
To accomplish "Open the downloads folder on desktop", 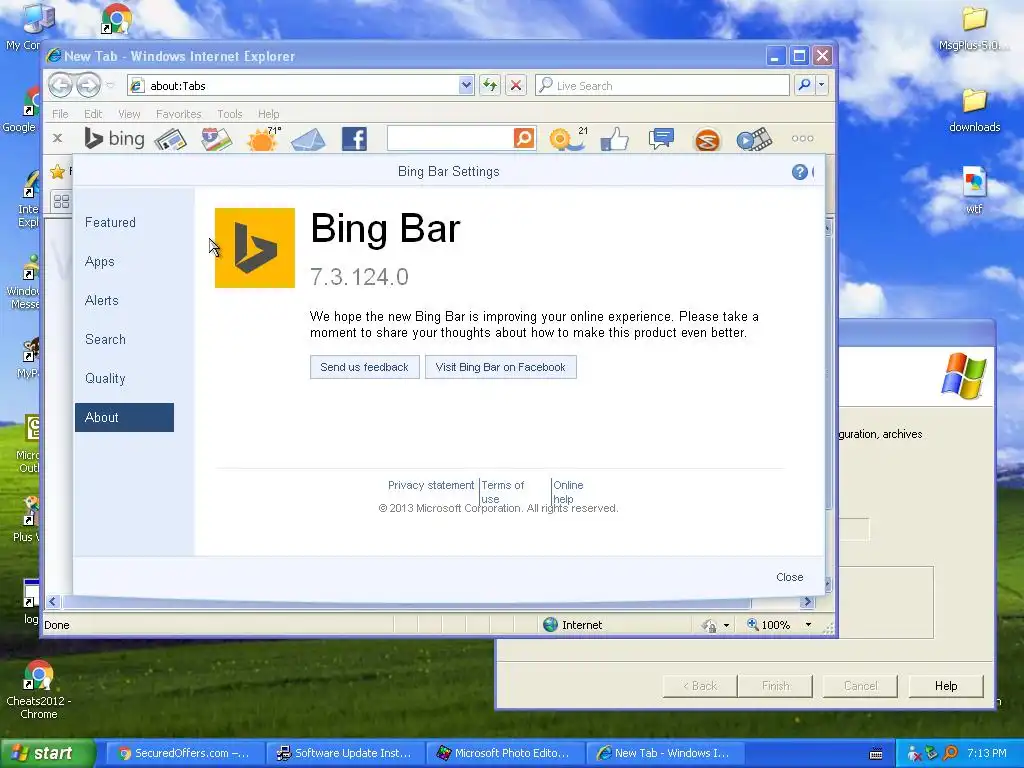I will click(974, 111).
